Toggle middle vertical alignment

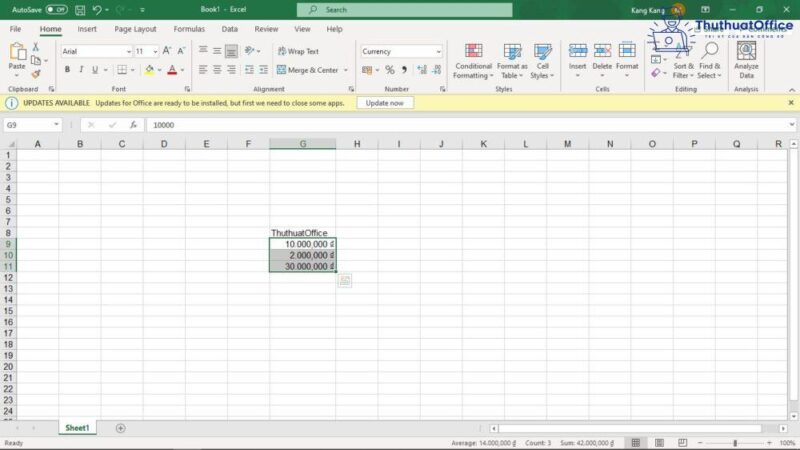[x=217, y=51]
